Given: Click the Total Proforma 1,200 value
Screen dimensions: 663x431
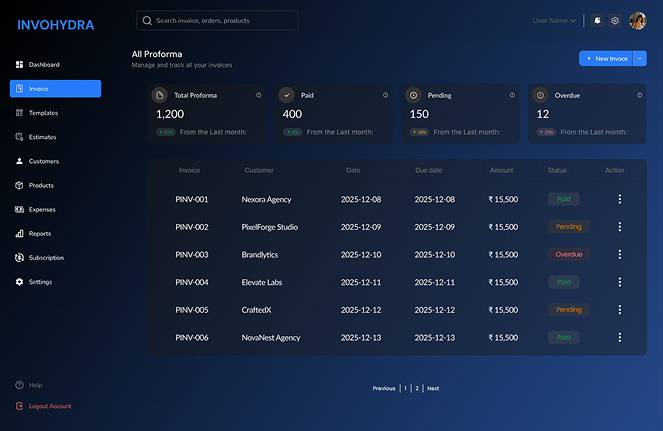Looking at the screenshot, I should coord(170,114).
